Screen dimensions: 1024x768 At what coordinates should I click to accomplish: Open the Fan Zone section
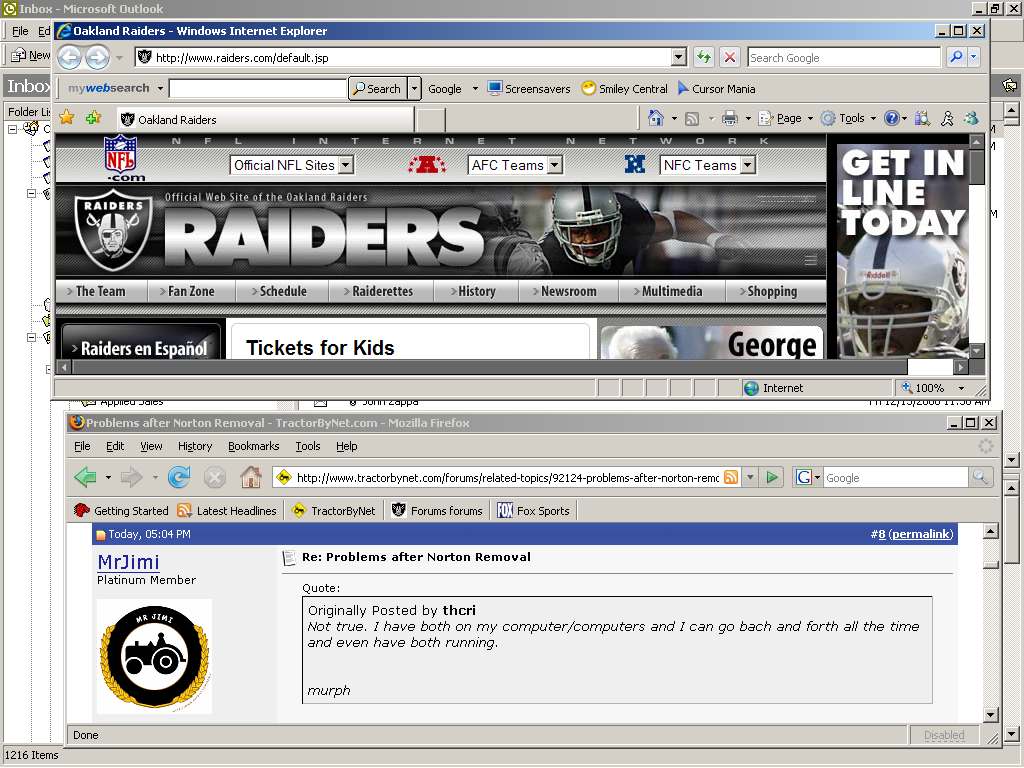pos(191,291)
